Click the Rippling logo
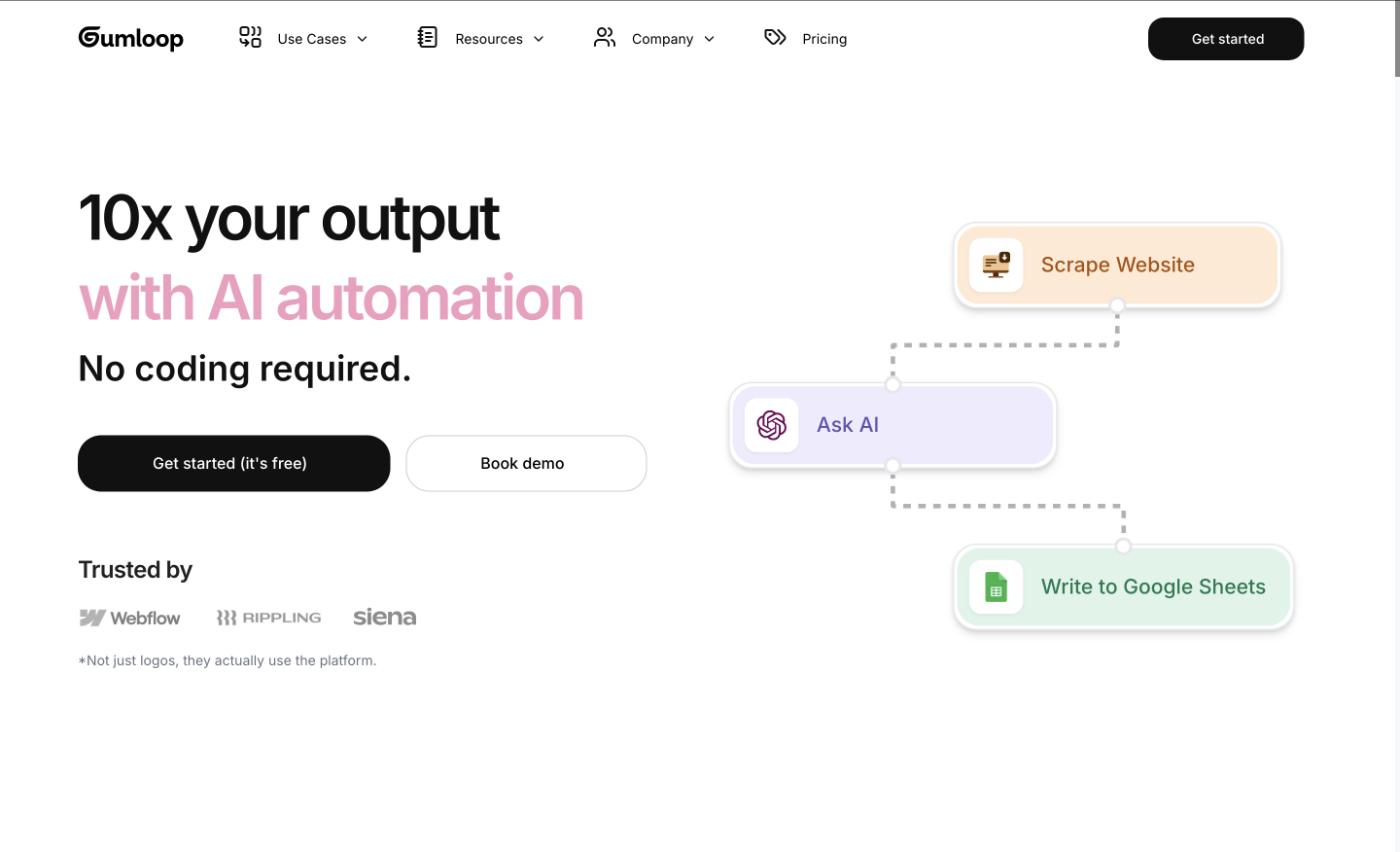The height and width of the screenshot is (852, 1400). click(268, 618)
